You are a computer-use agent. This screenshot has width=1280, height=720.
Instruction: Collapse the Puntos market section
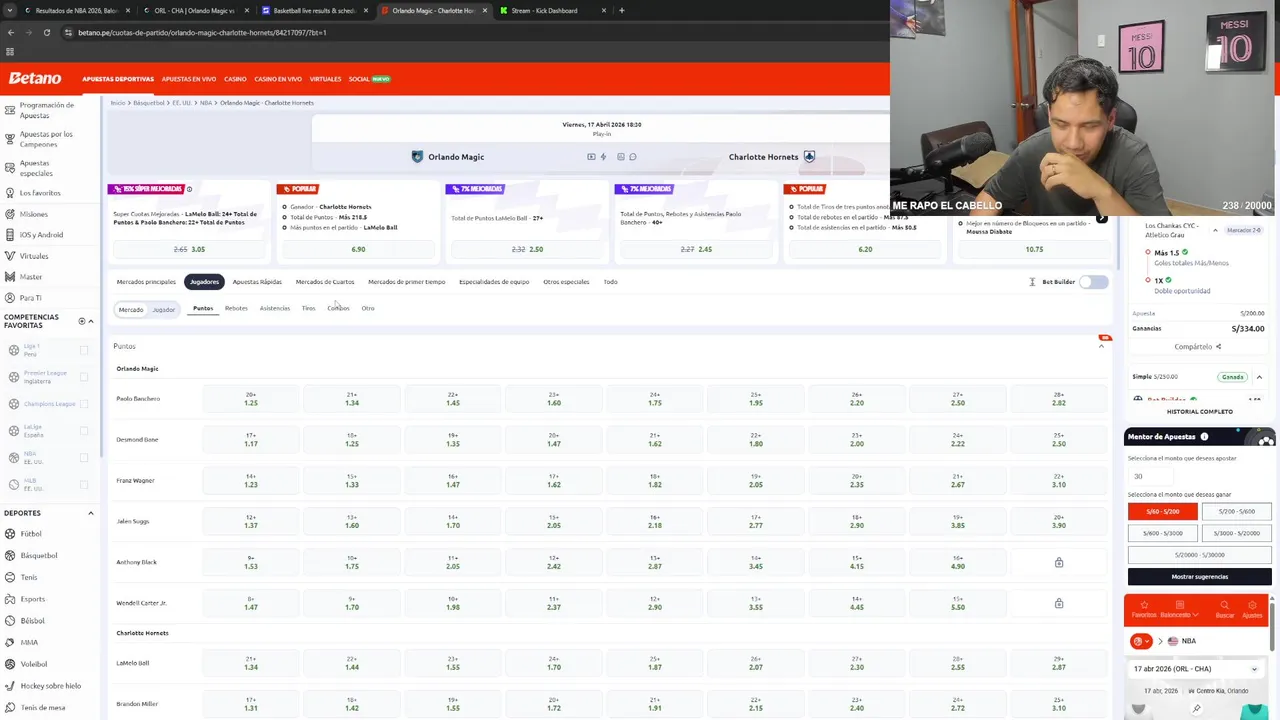[x=1102, y=346]
